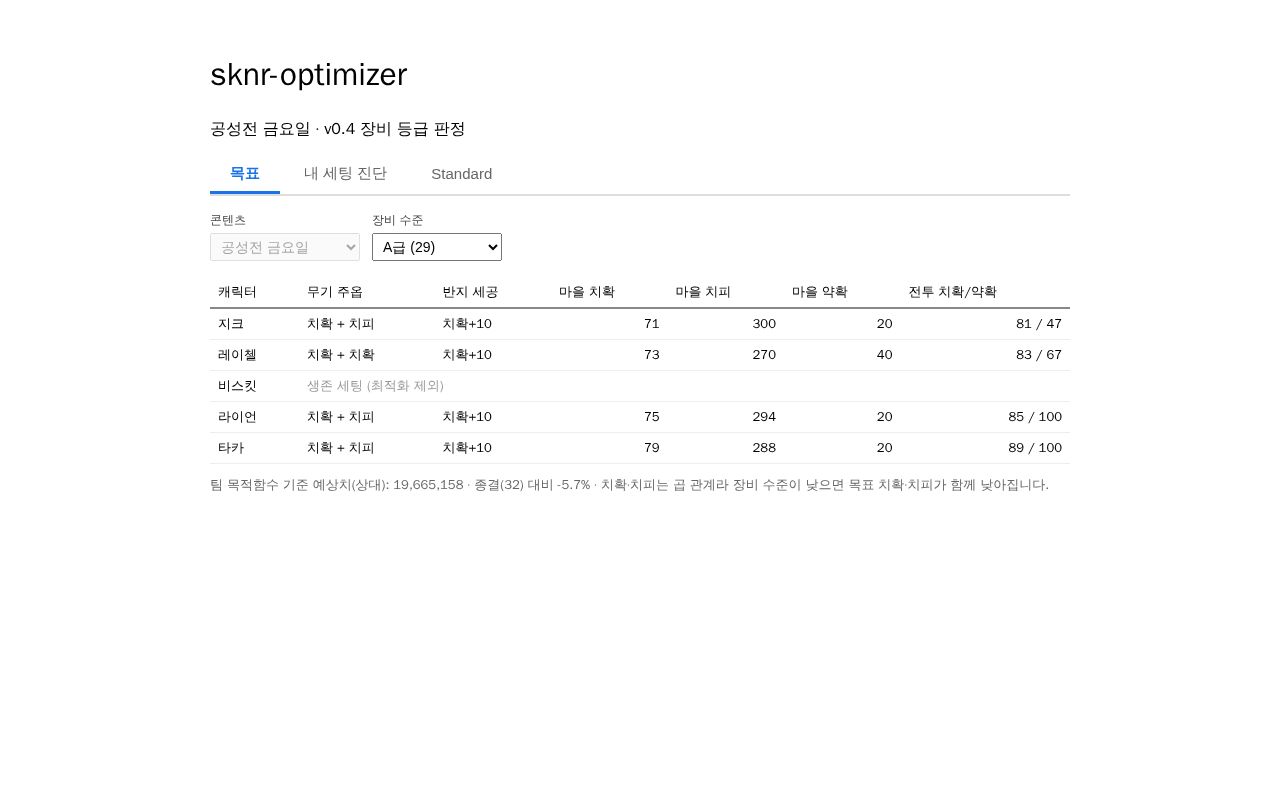Click the 전투 치확/약확 column header
Viewport: 1280px width, 800px height.
pyautogui.click(x=953, y=292)
